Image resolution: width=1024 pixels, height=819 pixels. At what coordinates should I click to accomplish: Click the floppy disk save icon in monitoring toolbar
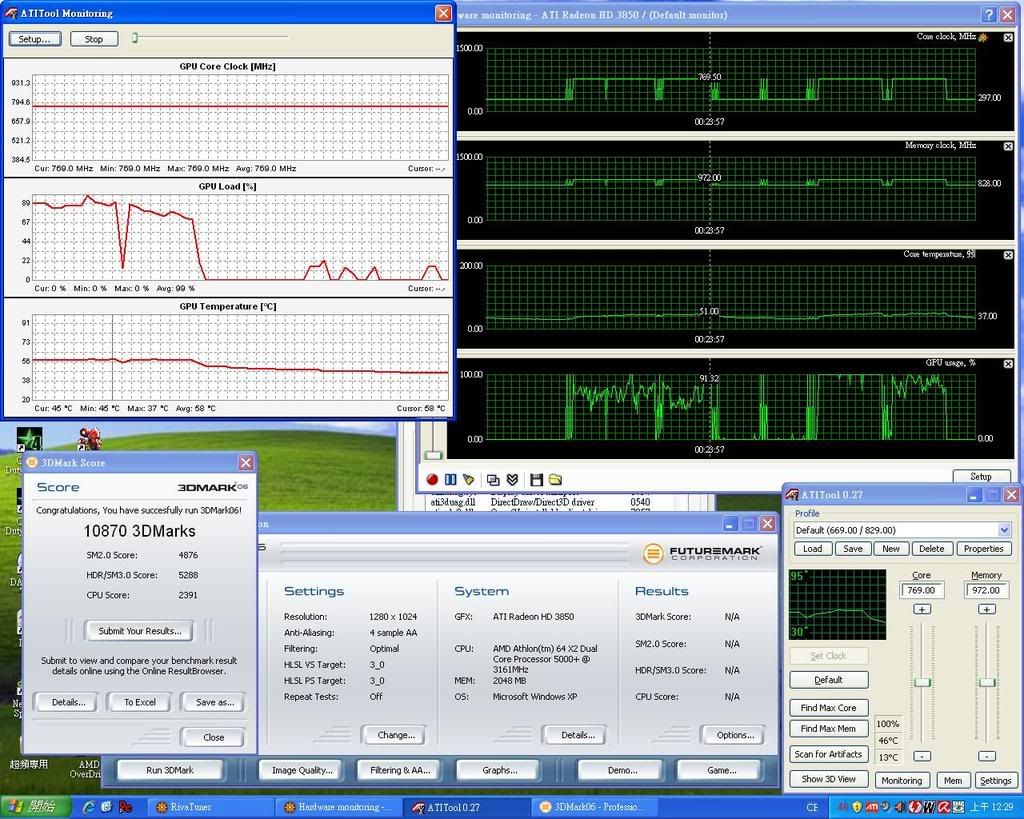(x=536, y=480)
